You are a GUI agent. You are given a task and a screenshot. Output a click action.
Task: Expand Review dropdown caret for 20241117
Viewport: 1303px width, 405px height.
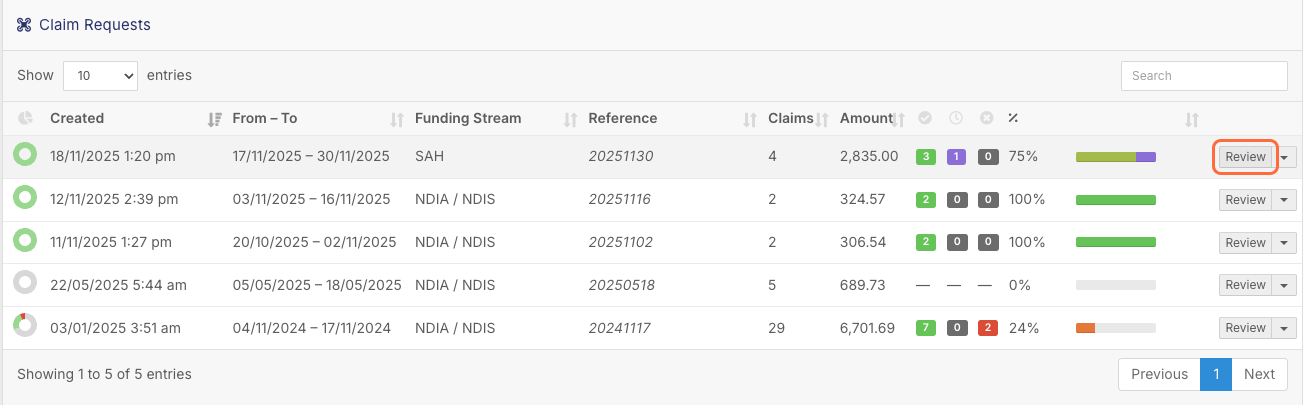1284,327
